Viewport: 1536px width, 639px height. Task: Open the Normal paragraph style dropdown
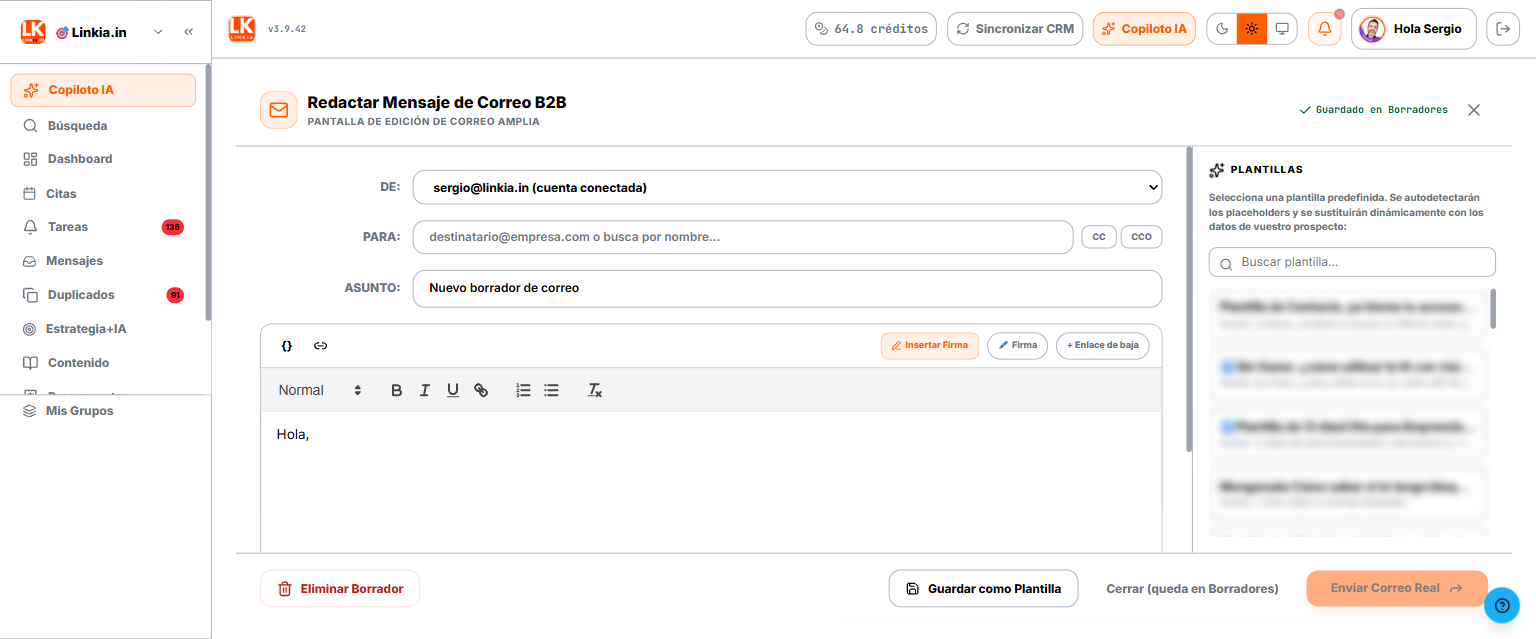[320, 390]
